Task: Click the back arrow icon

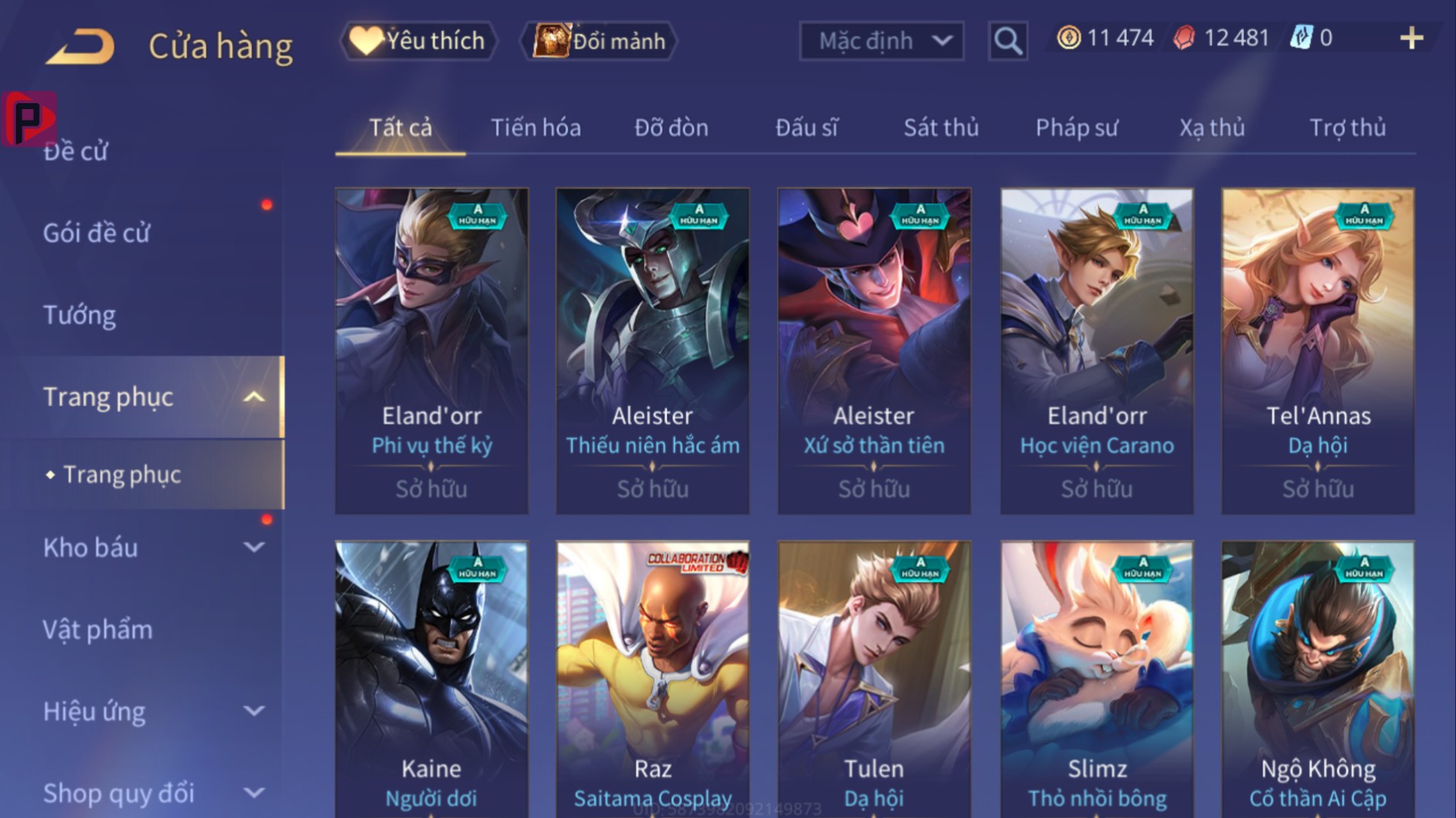Action: point(80,46)
